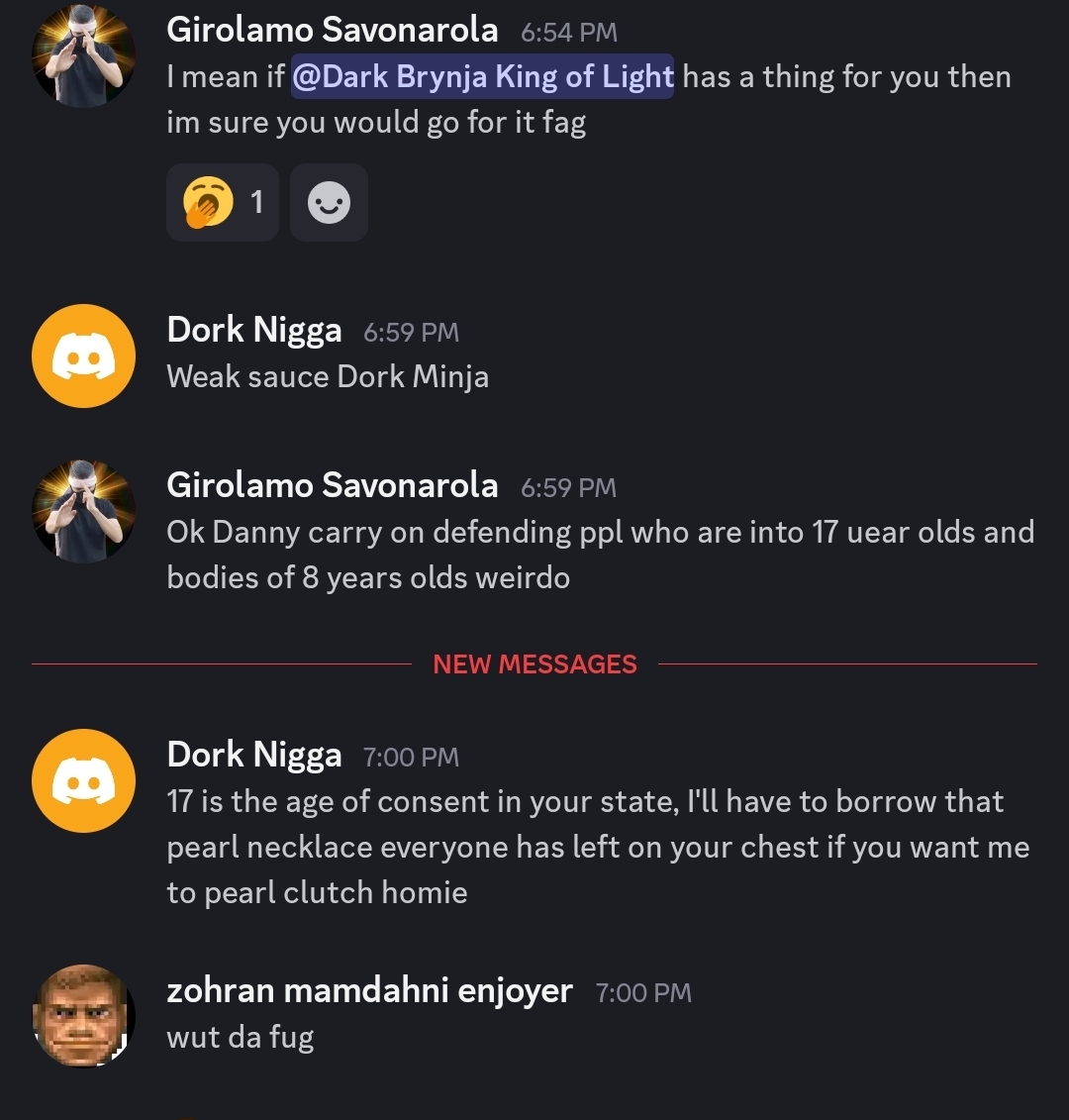Click the 6:59 PM timestamp beside second Girolamo Savonarola
Image resolution: width=1069 pixels, height=1120 pixels.
click(568, 488)
